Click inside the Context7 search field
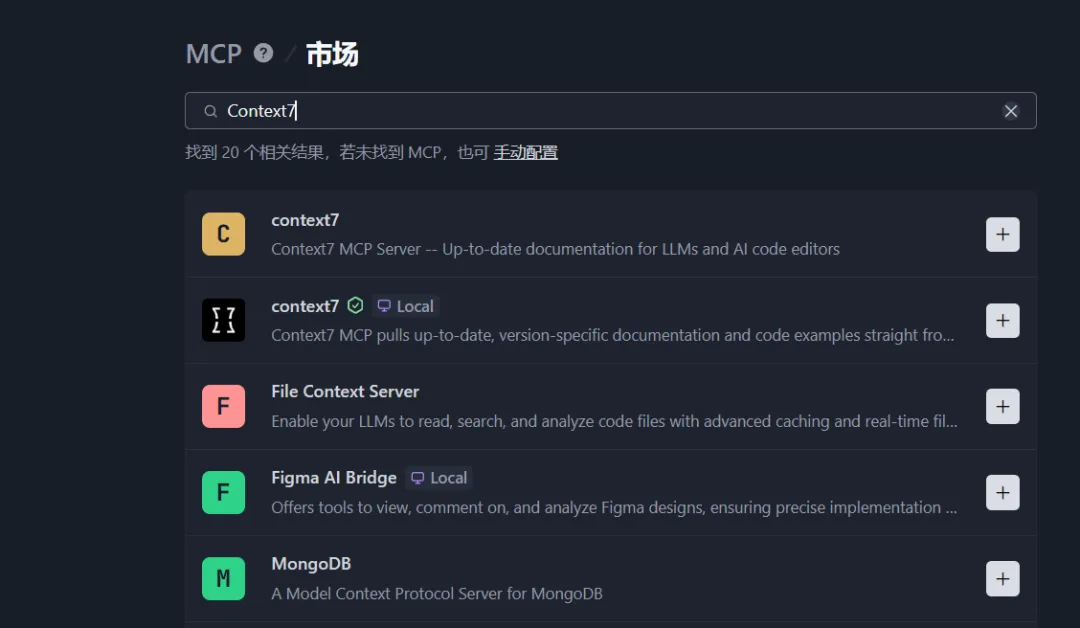1080x628 pixels. 600,111
